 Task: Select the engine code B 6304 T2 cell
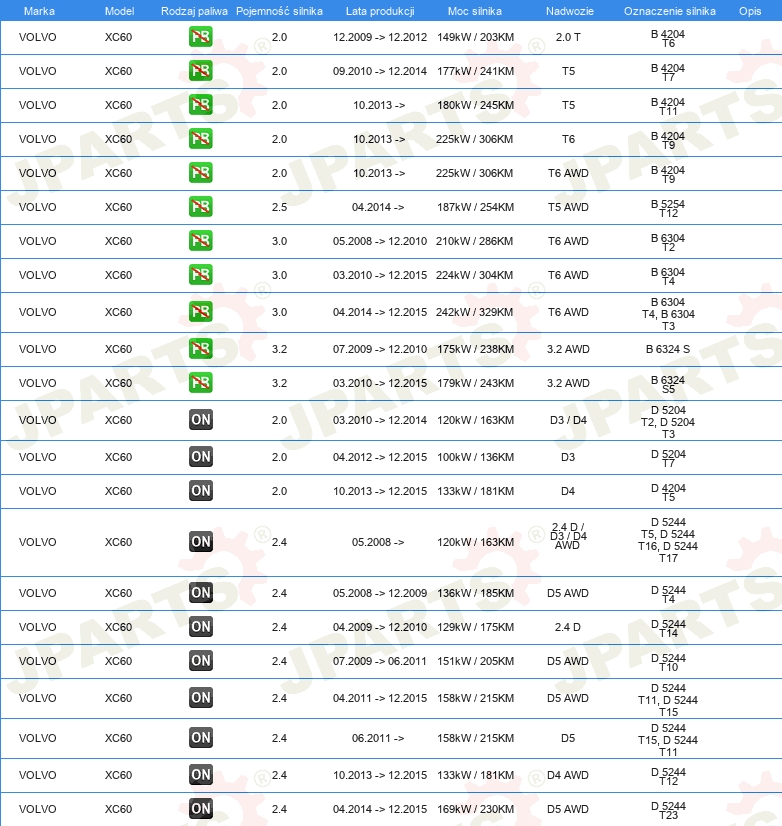click(668, 242)
